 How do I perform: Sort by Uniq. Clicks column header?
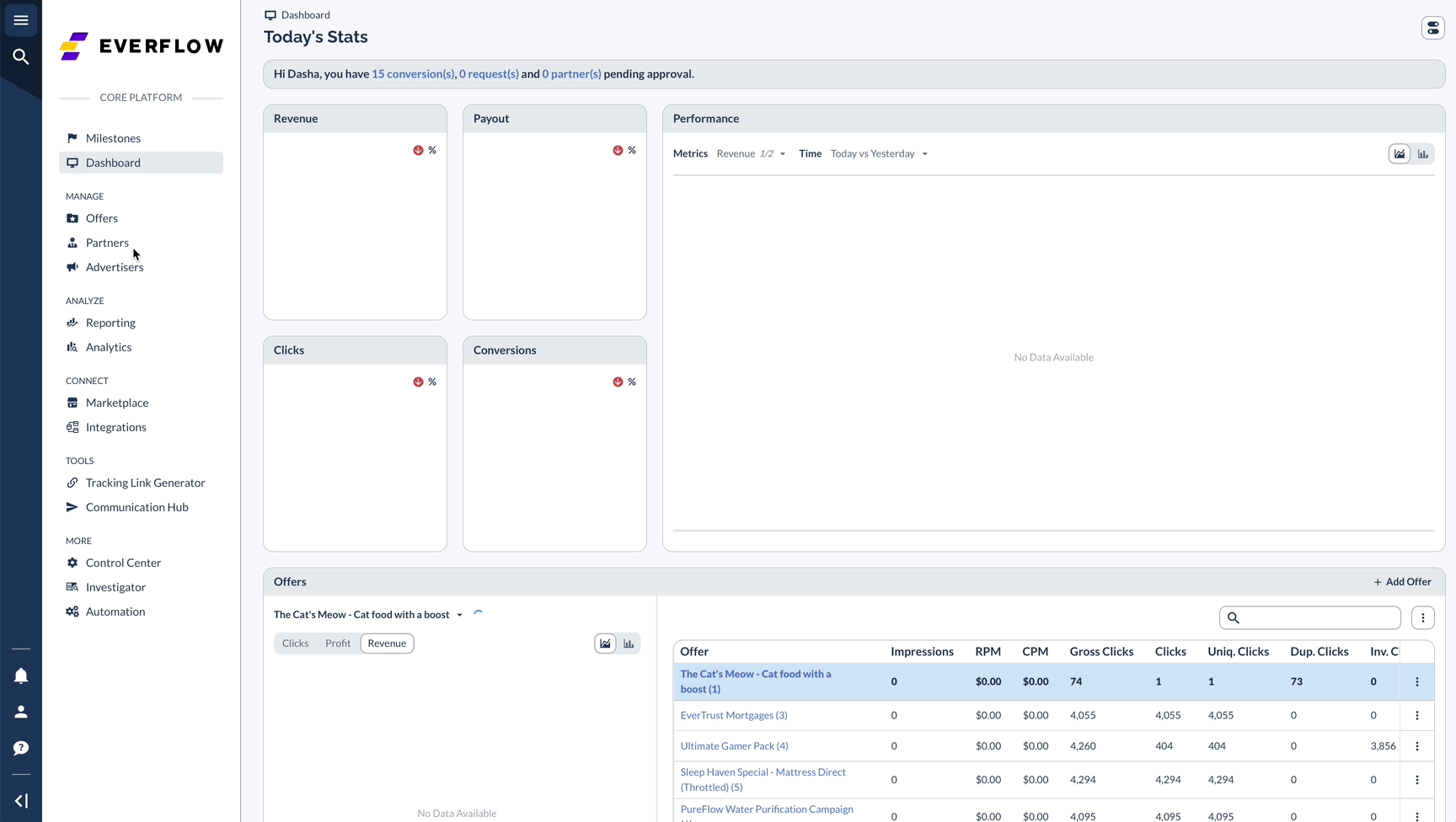[x=1238, y=651]
